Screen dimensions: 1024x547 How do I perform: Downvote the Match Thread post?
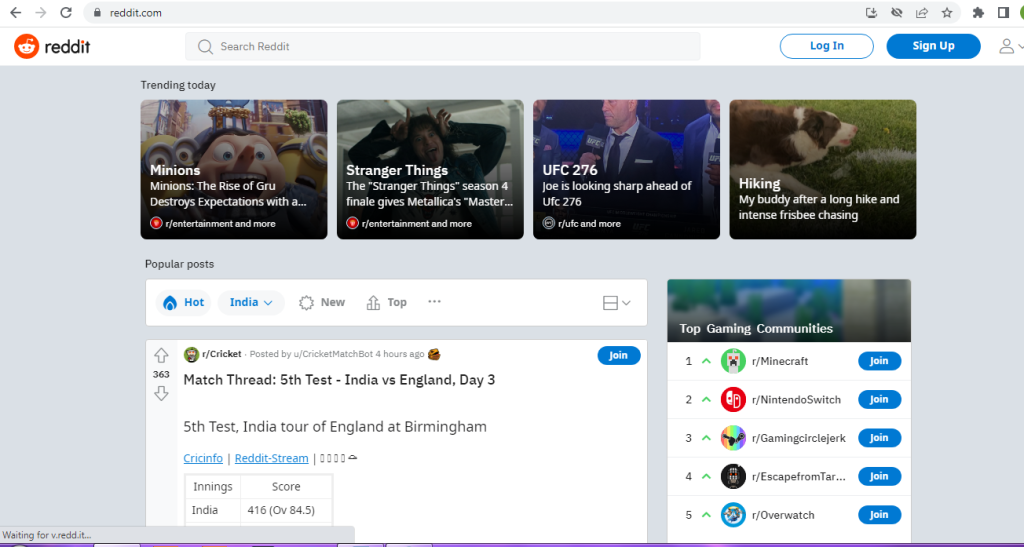(161, 393)
